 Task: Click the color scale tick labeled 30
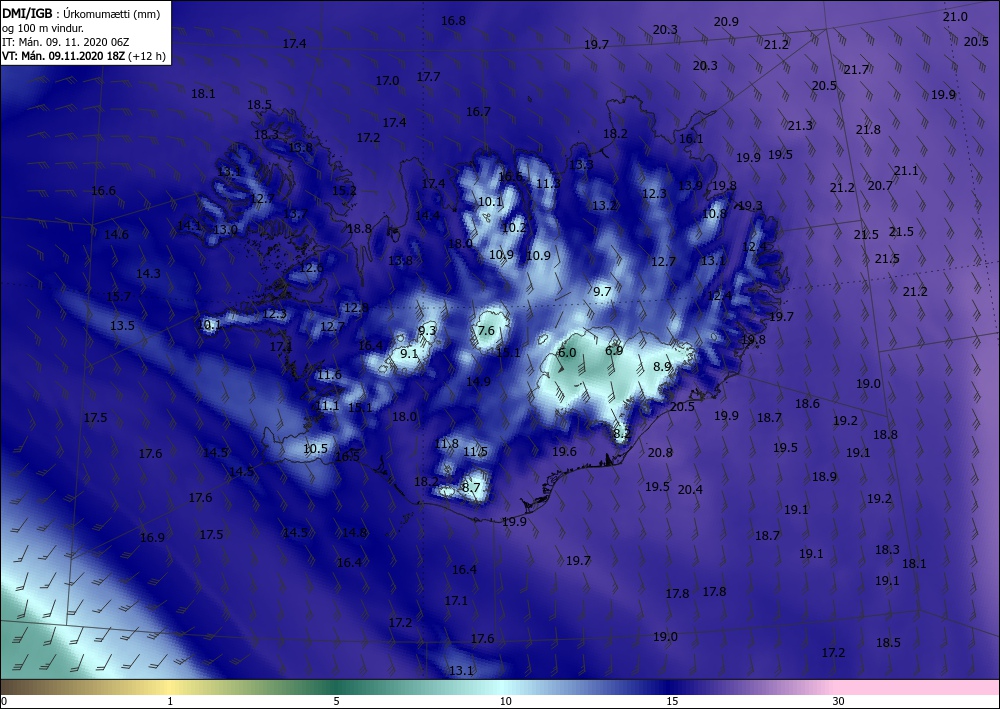pos(838,701)
